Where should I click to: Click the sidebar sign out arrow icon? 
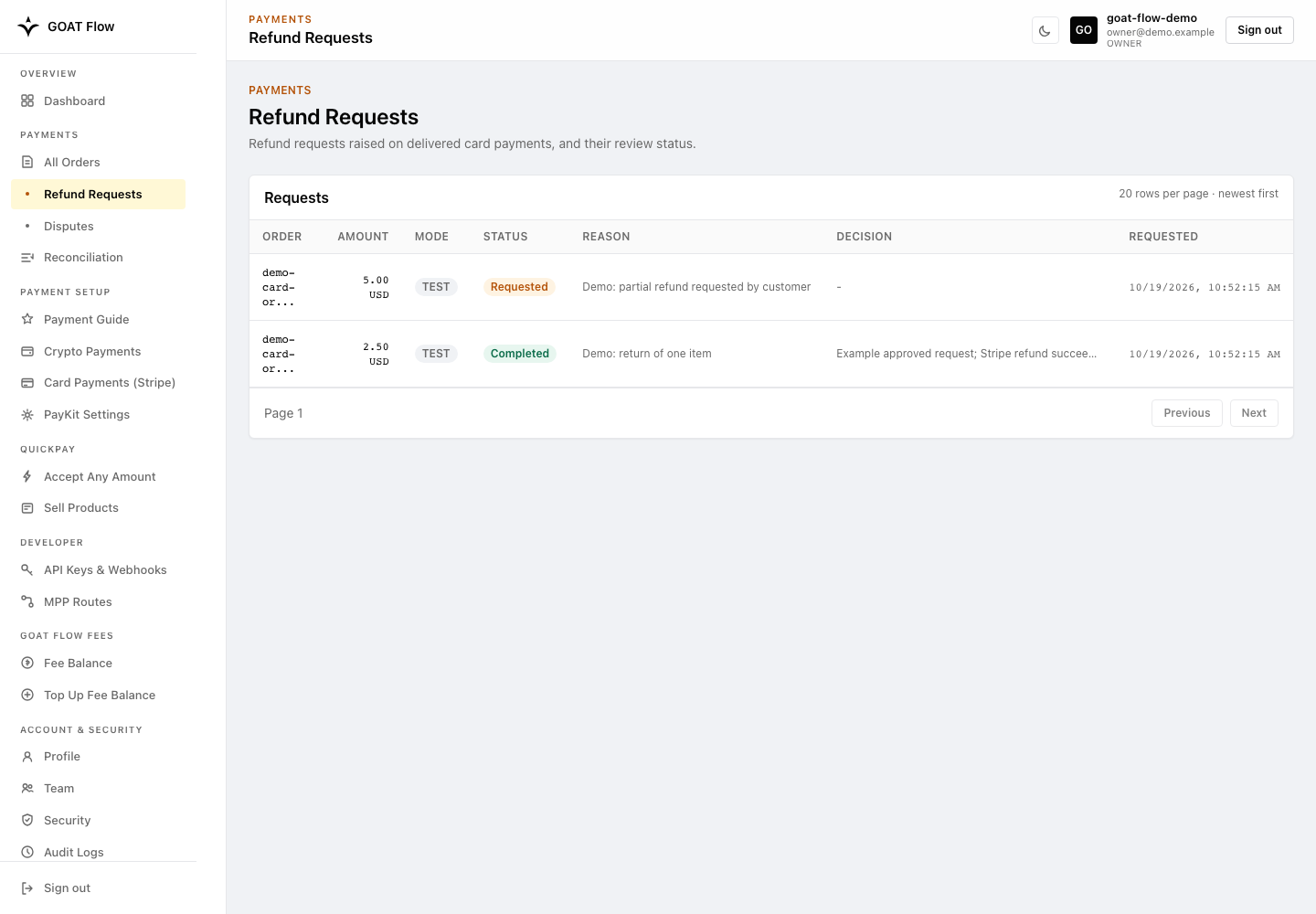pos(27,888)
